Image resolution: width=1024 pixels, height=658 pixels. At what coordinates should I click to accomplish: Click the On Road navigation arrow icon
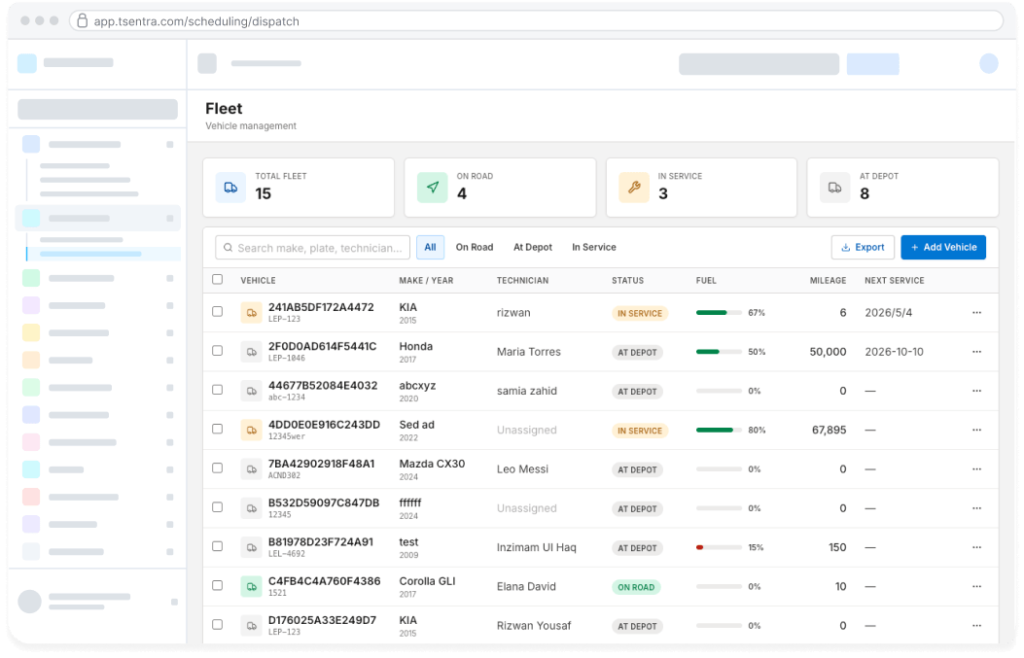click(x=432, y=187)
